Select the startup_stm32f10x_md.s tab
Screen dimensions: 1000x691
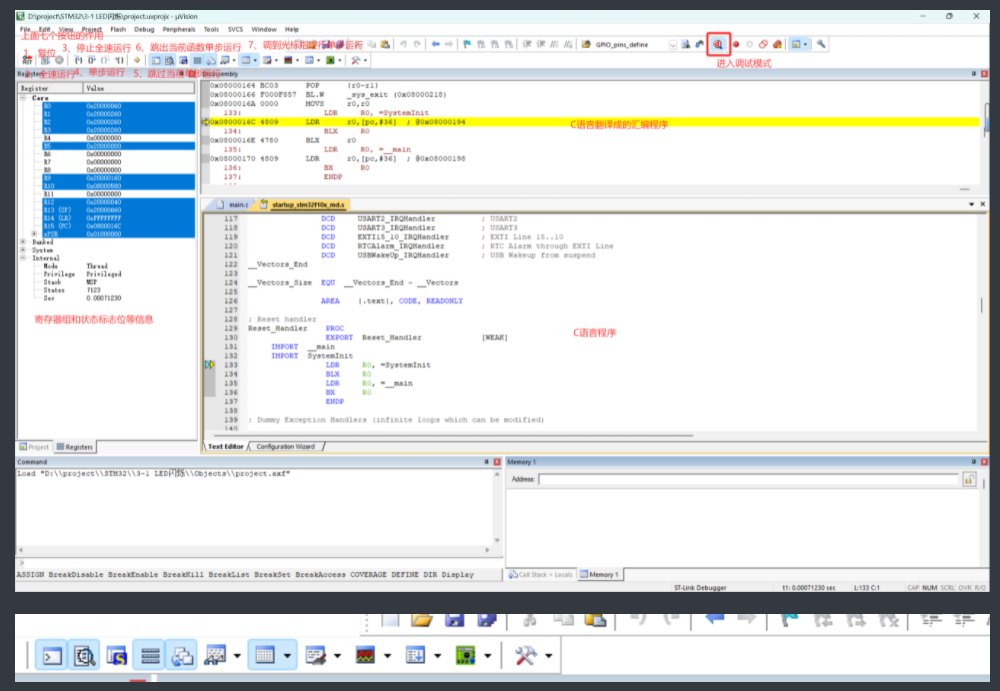pyautogui.click(x=303, y=205)
